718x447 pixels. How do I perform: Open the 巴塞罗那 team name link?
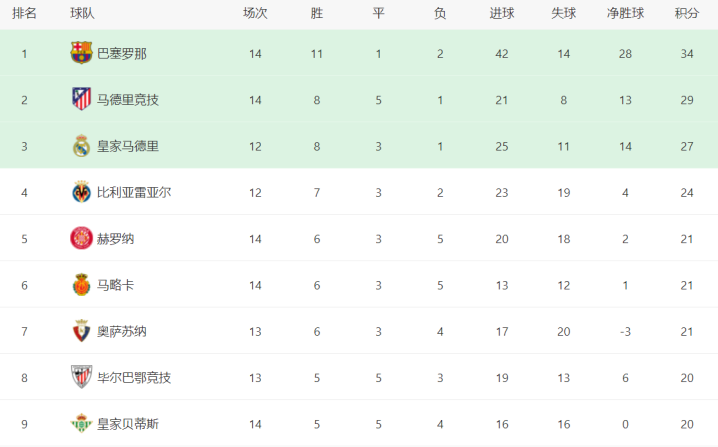coord(122,54)
